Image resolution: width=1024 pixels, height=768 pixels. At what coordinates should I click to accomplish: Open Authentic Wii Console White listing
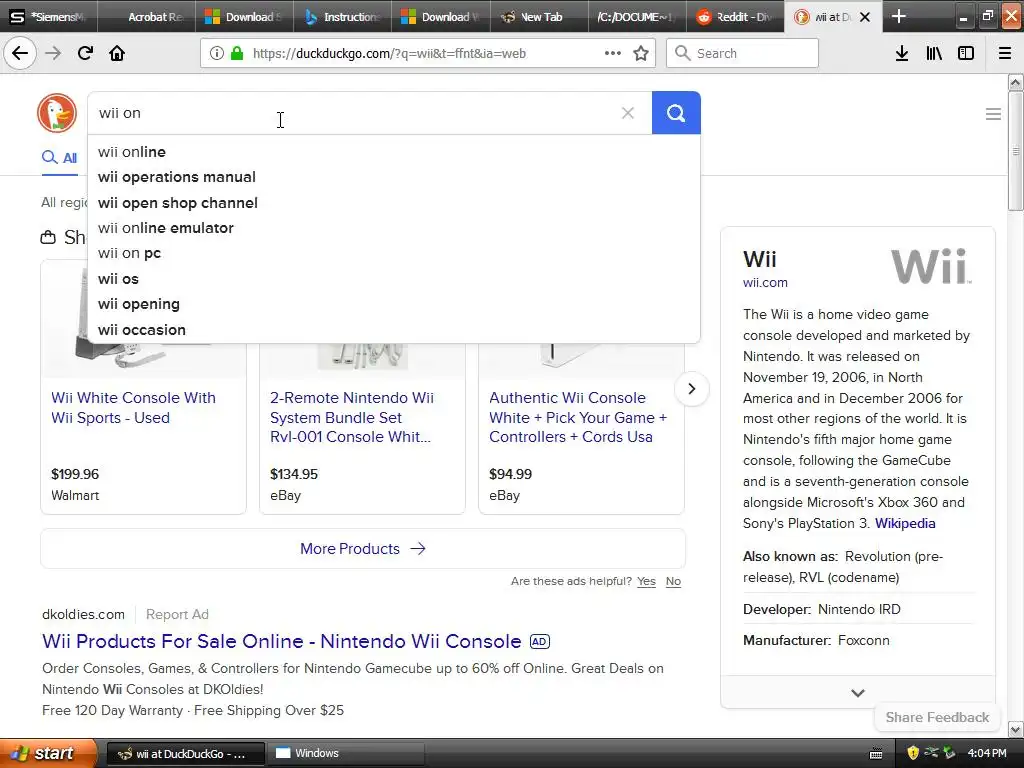[578, 417]
